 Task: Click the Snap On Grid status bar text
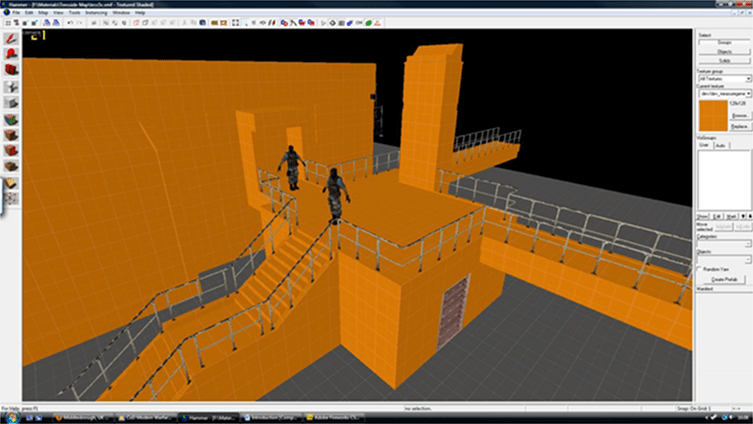[x=693, y=409]
